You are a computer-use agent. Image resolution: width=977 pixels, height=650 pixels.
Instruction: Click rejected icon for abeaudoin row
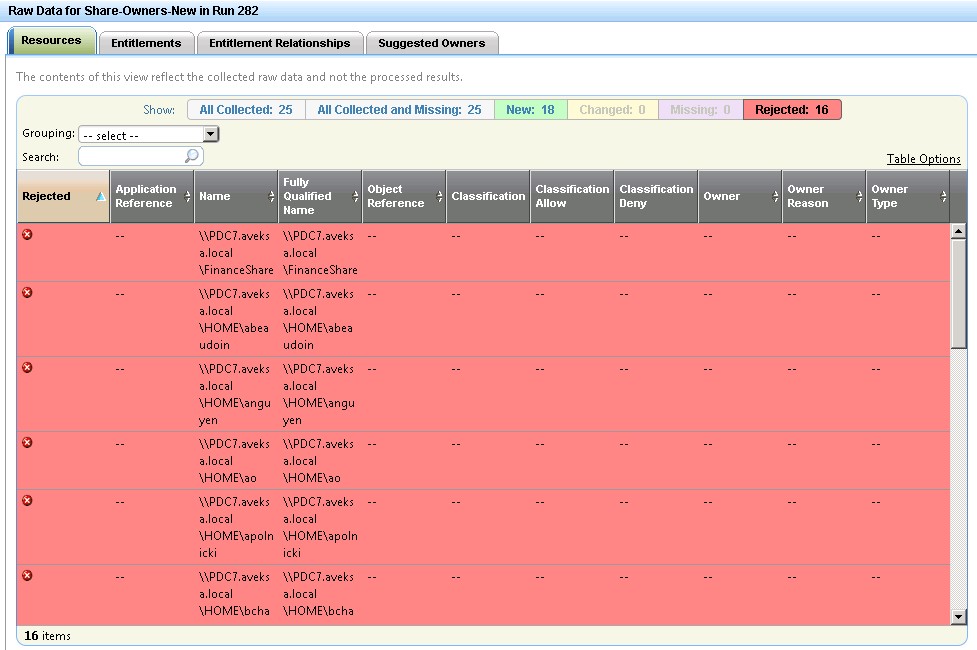tap(27, 292)
